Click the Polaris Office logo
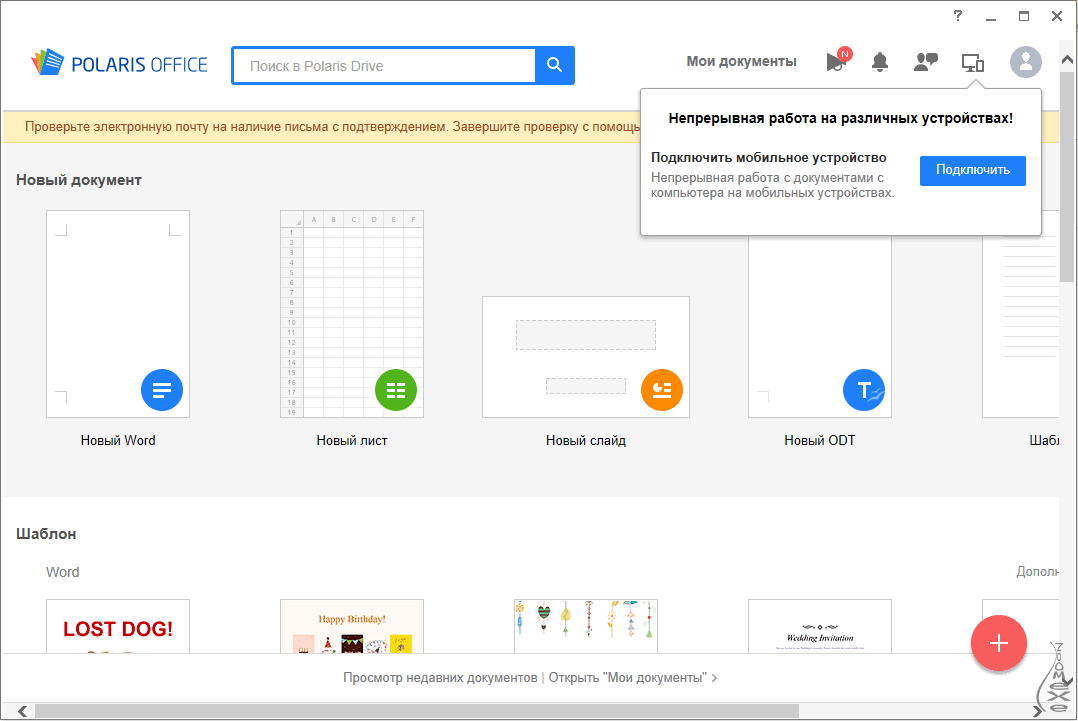This screenshot has height=721, width=1078. [x=119, y=63]
